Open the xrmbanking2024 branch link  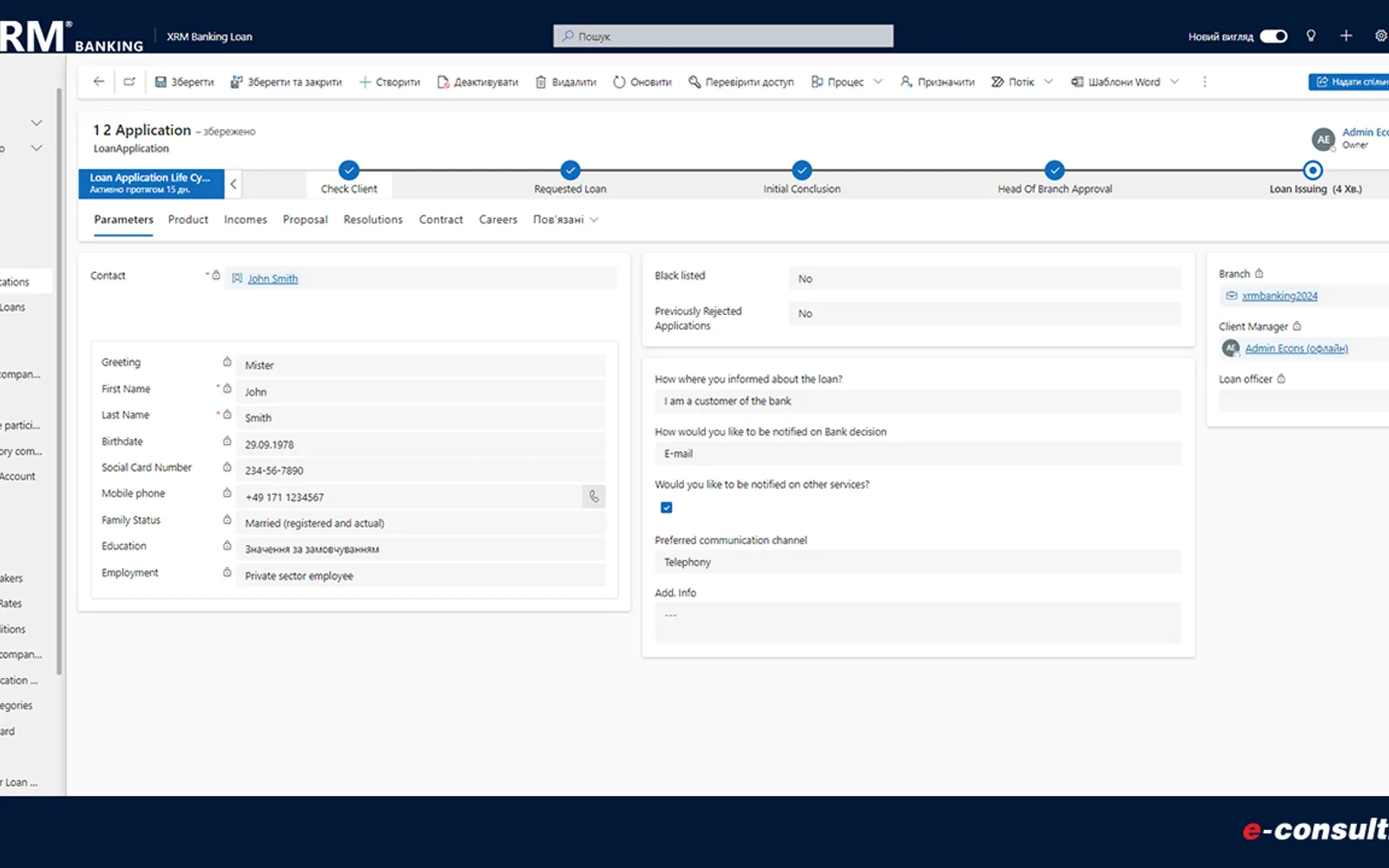[1280, 296]
